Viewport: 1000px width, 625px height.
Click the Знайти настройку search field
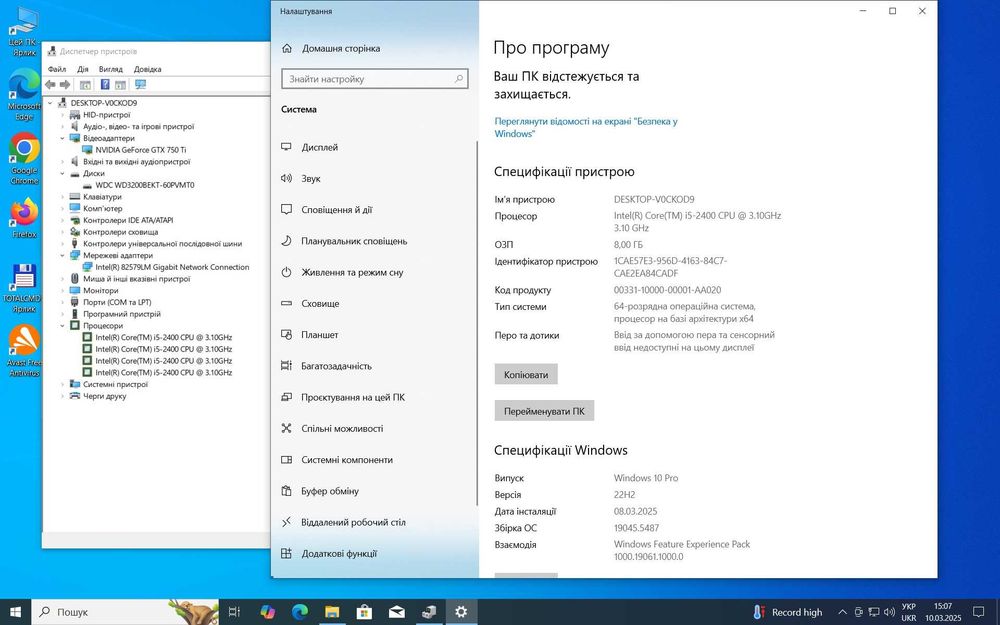[375, 79]
